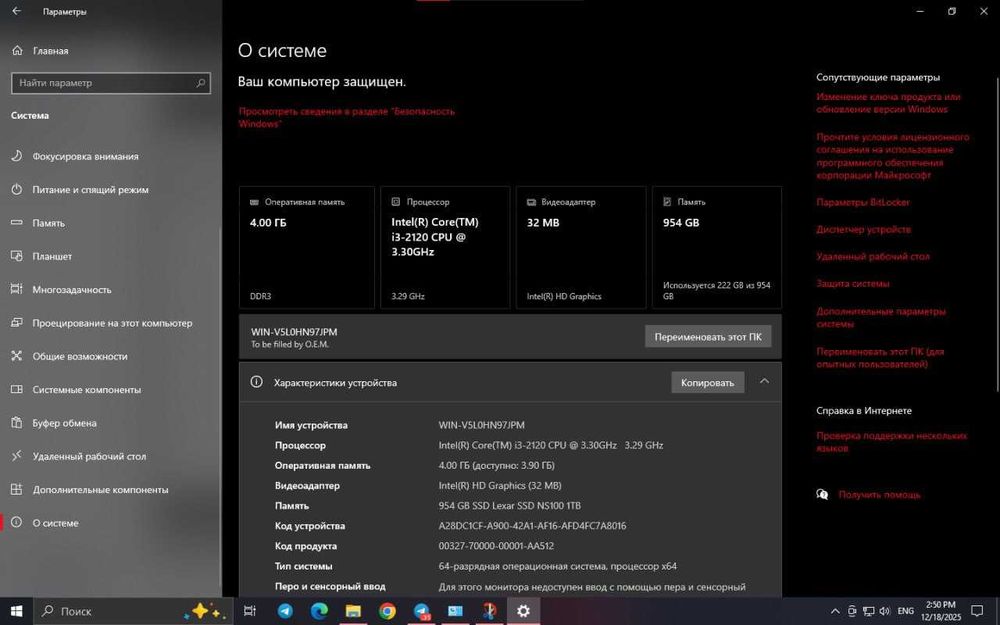Screen dimensions: 1000x625
Task: Open Telegram from the taskbar
Action: click(285, 611)
